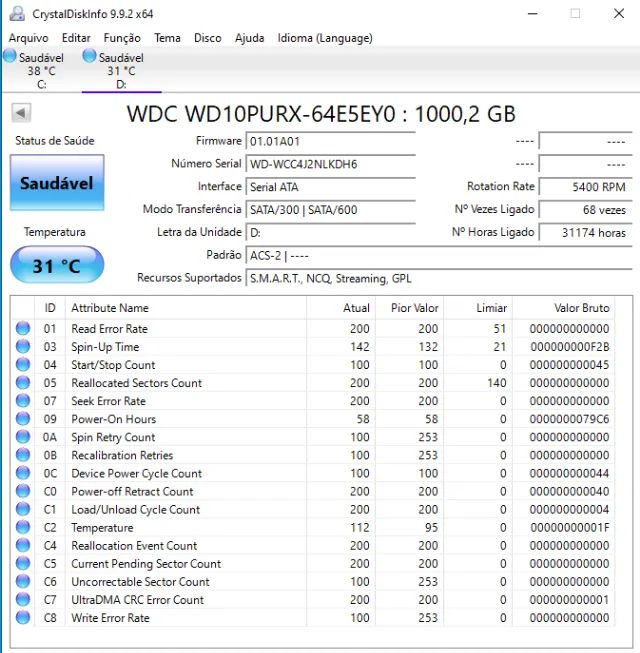The image size is (640, 653).
Task: Click status orb for Spin-Up Time
Action: (23, 346)
